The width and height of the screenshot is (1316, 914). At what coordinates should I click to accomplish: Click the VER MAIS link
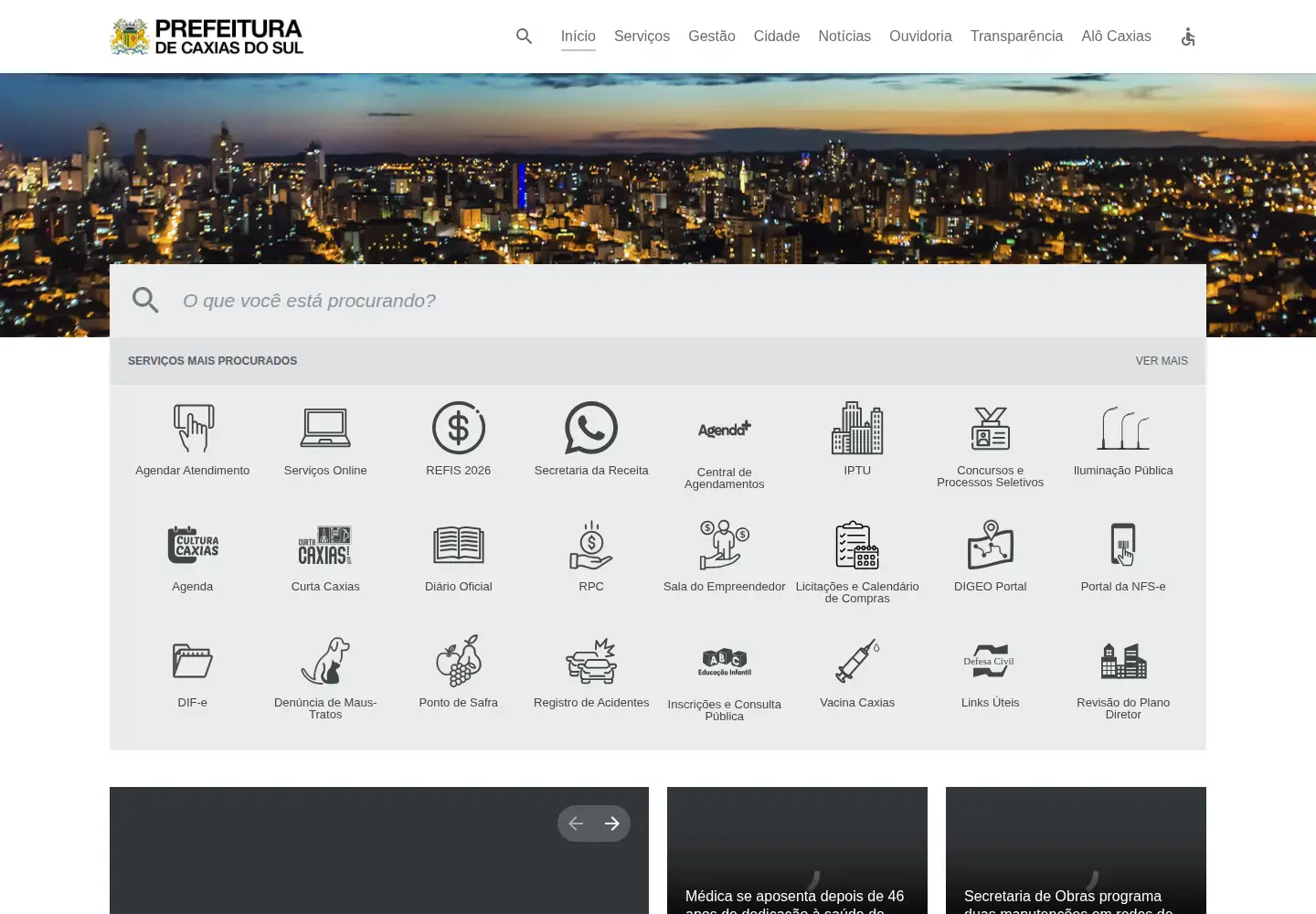click(x=1162, y=361)
